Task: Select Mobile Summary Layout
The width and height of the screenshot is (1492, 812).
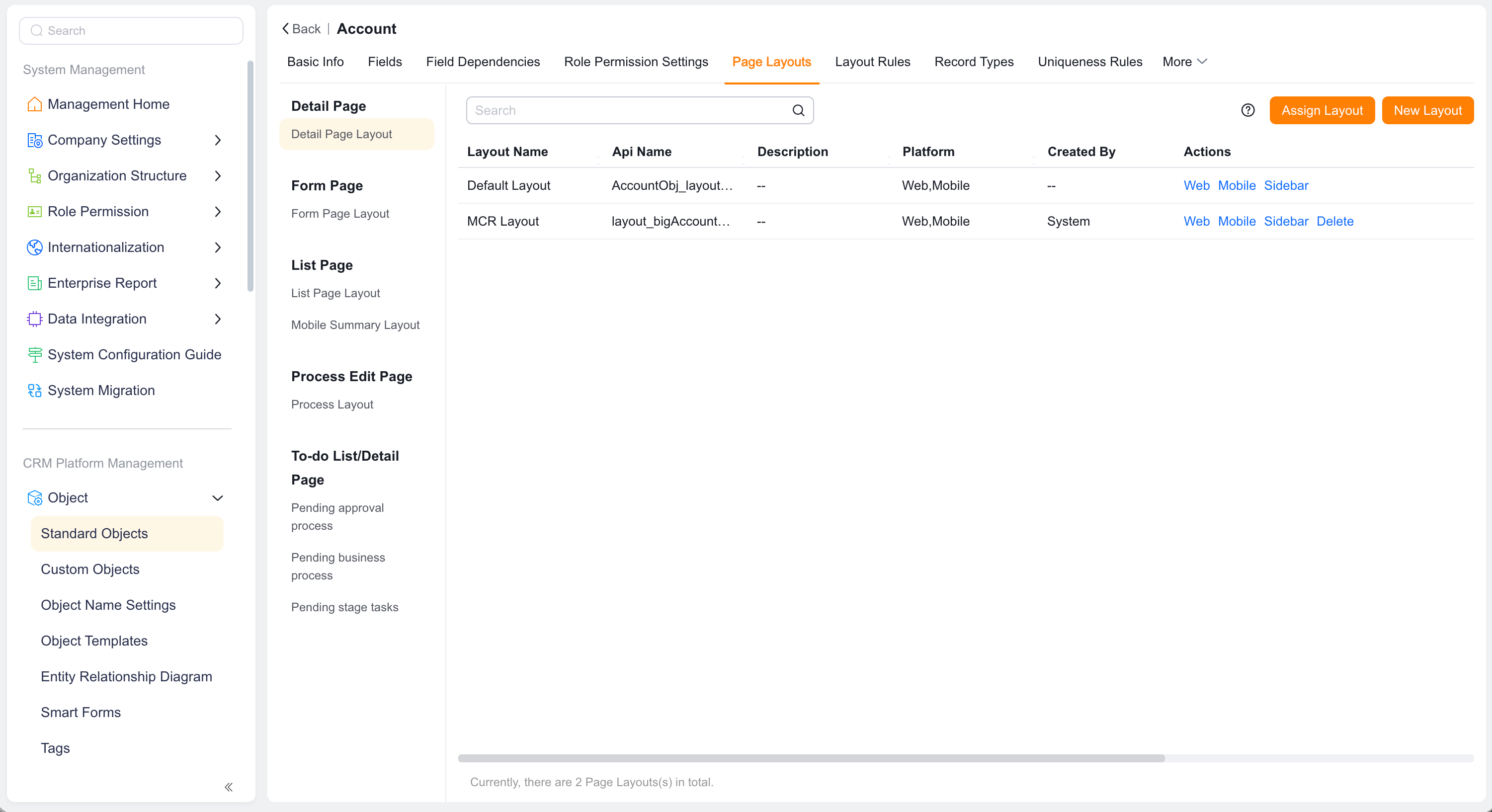Action: pyautogui.click(x=355, y=325)
